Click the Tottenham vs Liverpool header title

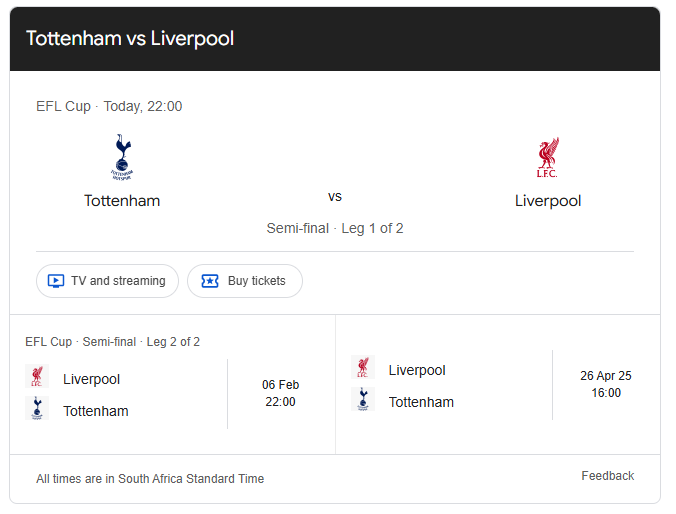tap(130, 38)
